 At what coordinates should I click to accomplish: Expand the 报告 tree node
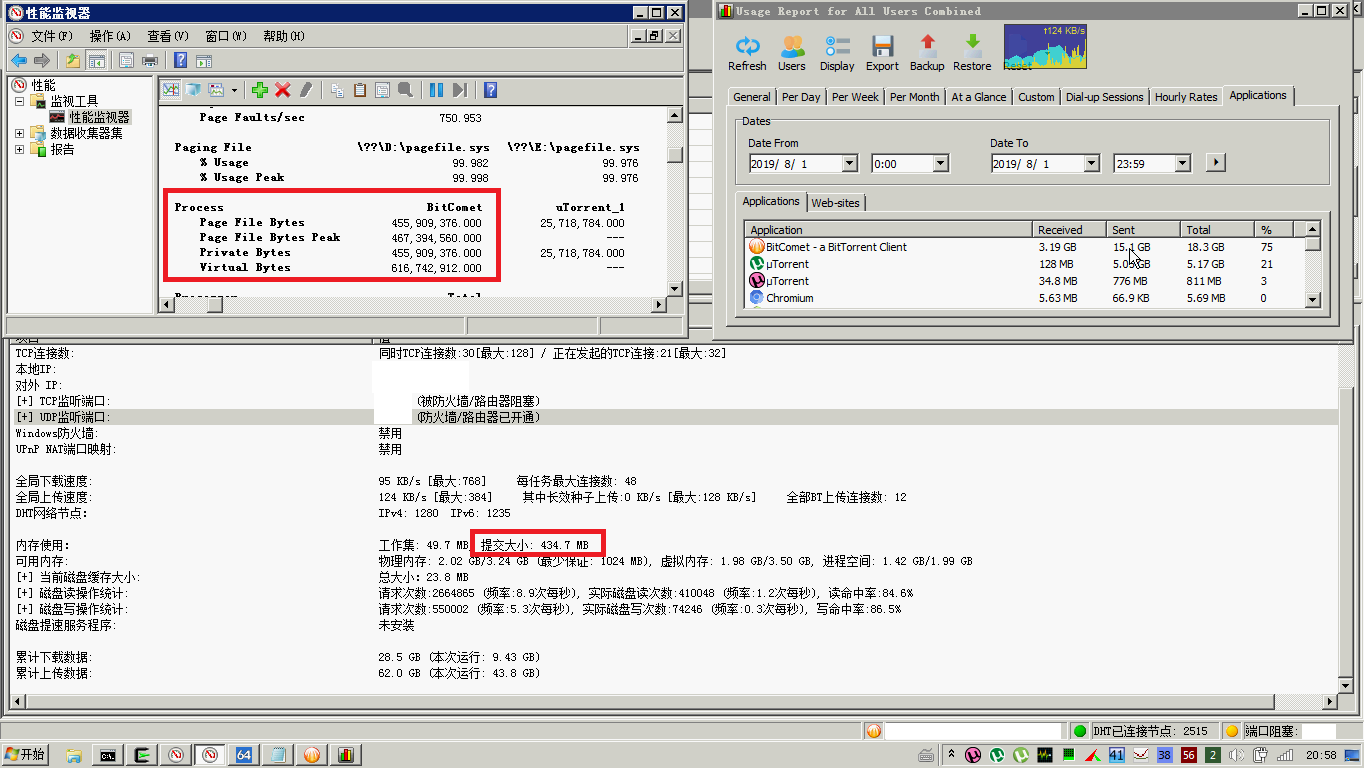tap(20, 149)
